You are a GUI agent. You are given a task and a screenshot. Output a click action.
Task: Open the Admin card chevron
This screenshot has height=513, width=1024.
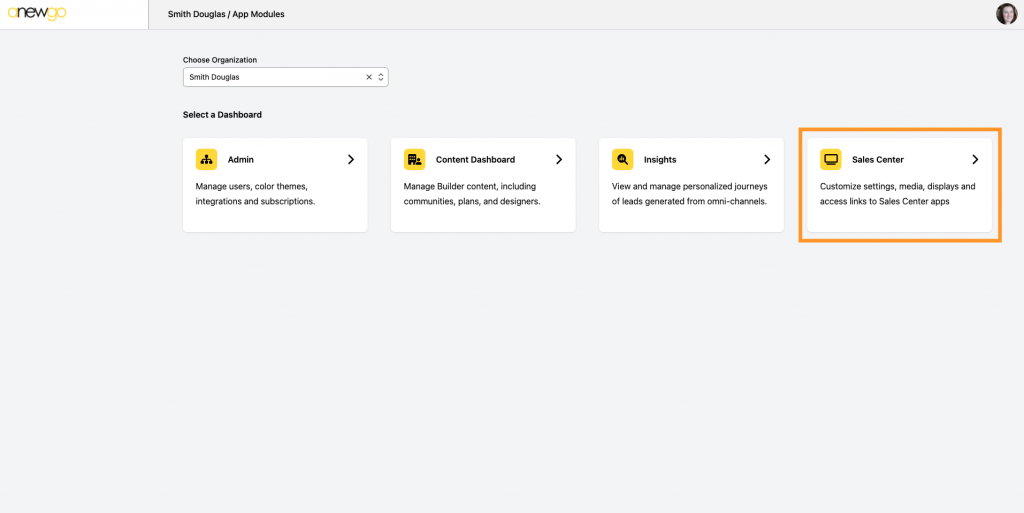click(351, 159)
